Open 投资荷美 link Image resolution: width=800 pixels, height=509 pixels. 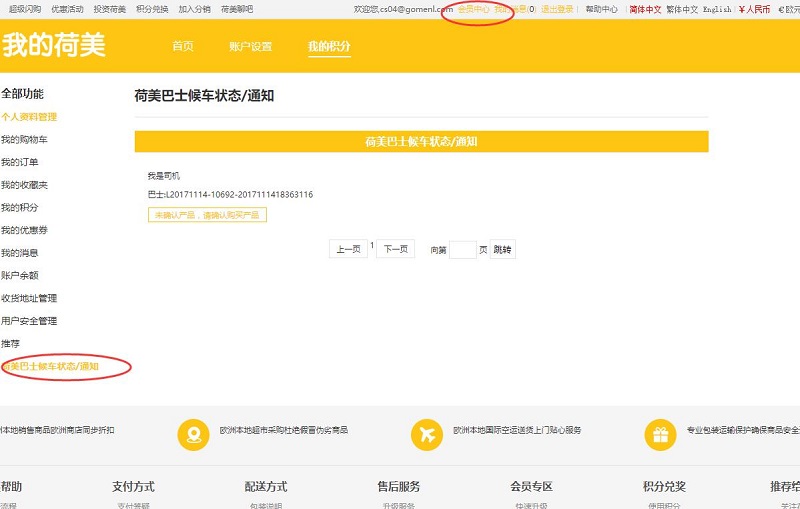(110, 9)
